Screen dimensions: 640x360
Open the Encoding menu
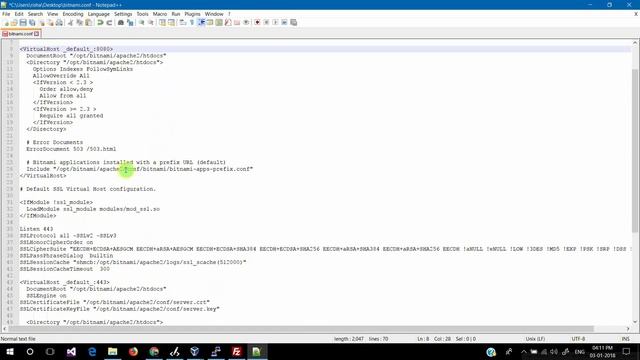pyautogui.click(x=73, y=14)
